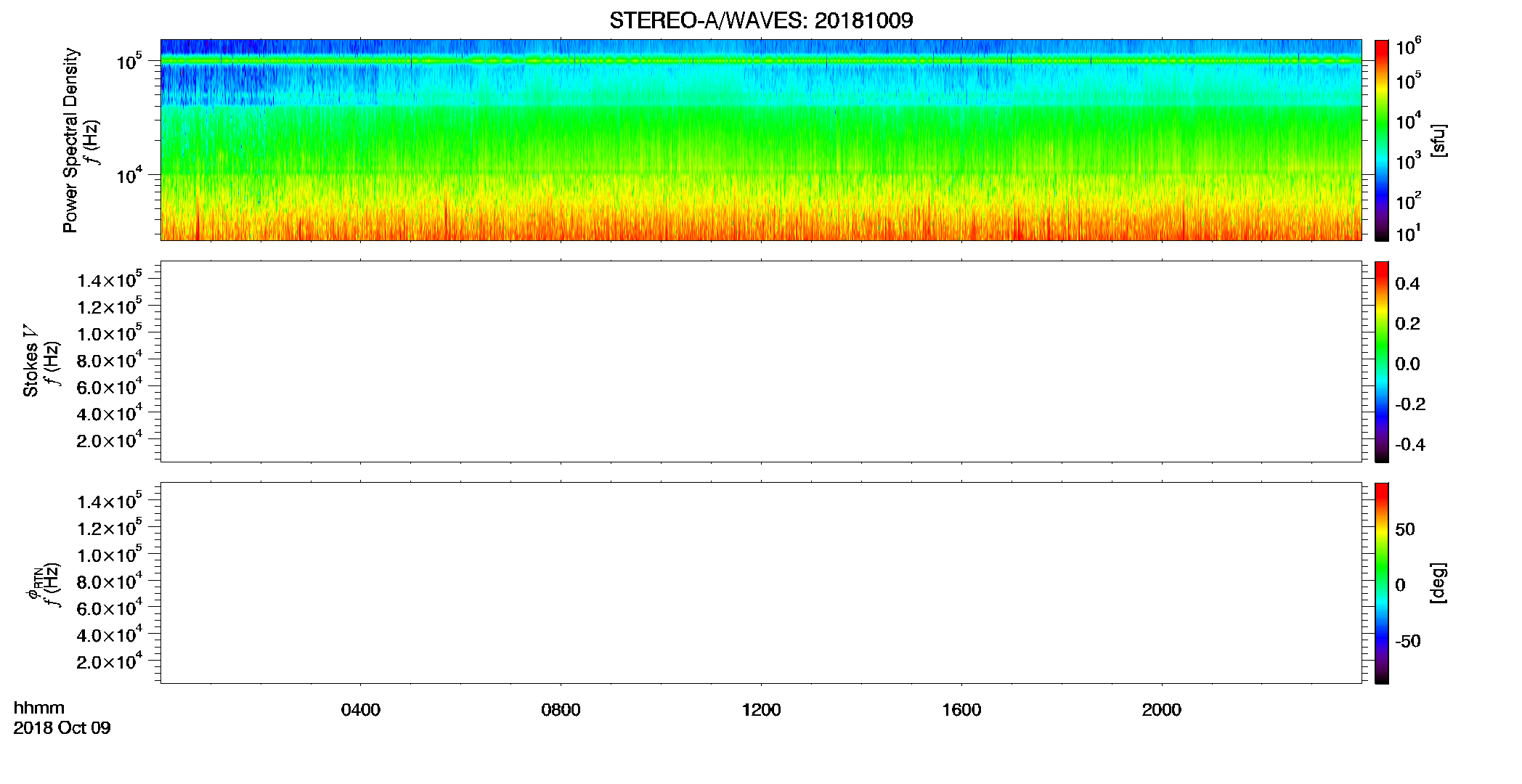
Task: Click the Power Spectral Density color bar
Action: [1381, 140]
